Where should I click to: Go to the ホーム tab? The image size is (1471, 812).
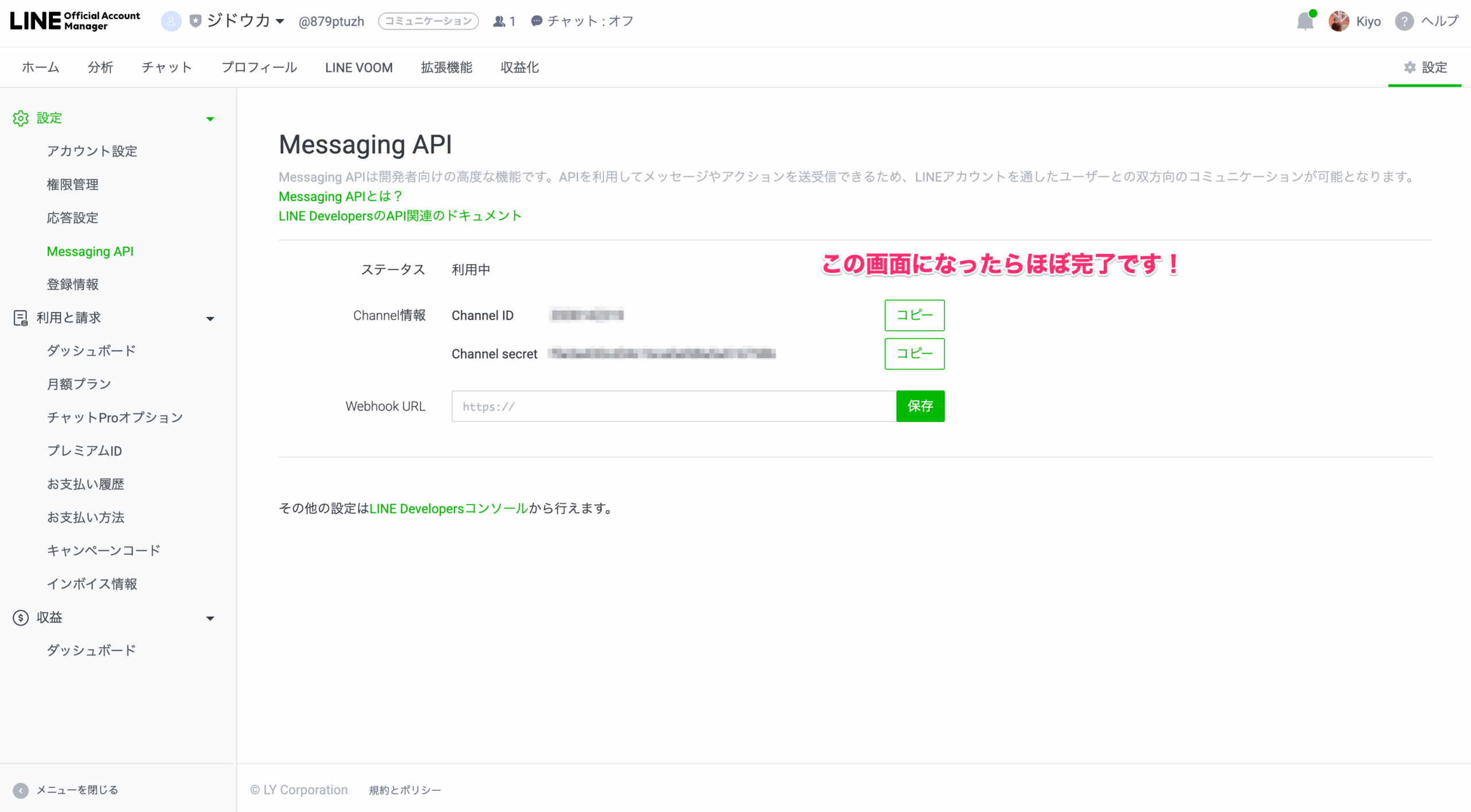[x=40, y=67]
